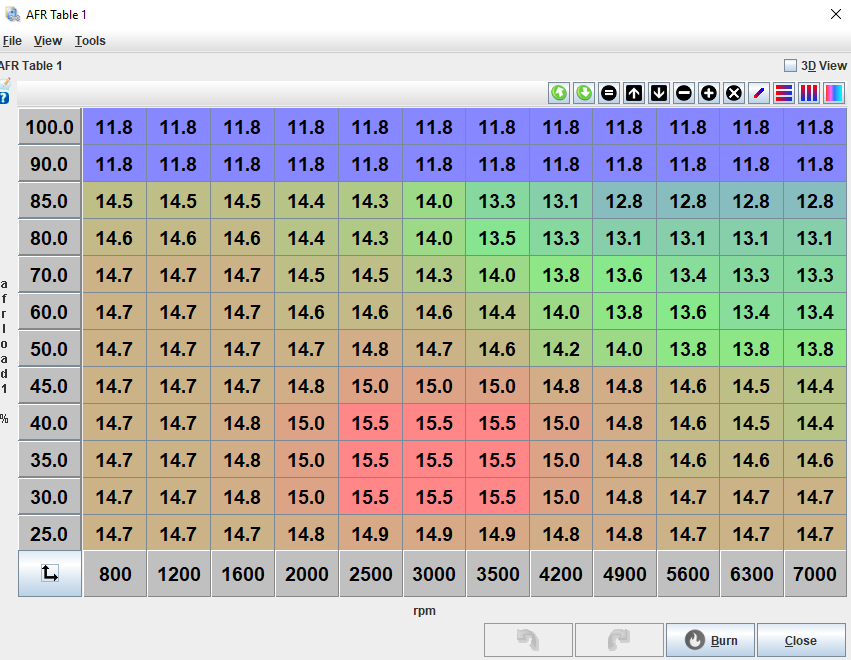Select cell at 80.0 load, 6300 rpm
This screenshot has width=851, height=660.
pos(751,238)
